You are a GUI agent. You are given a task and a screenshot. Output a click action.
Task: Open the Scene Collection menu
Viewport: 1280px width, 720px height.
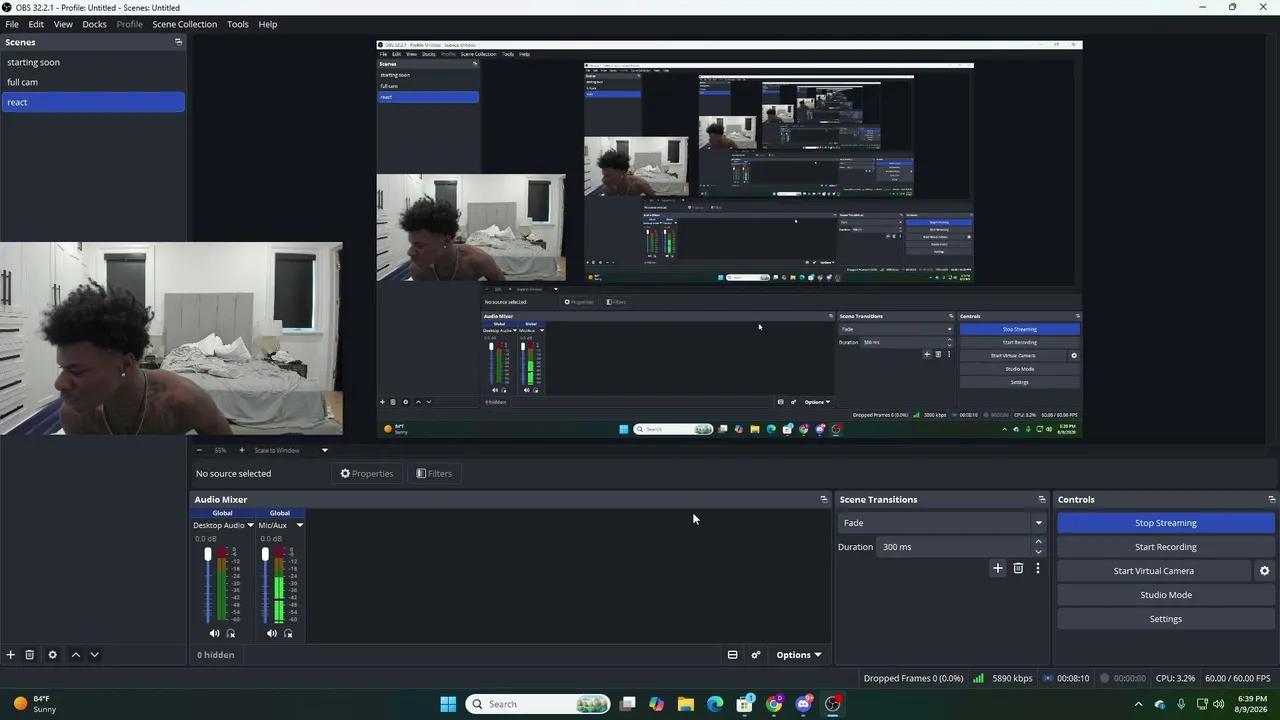click(184, 24)
